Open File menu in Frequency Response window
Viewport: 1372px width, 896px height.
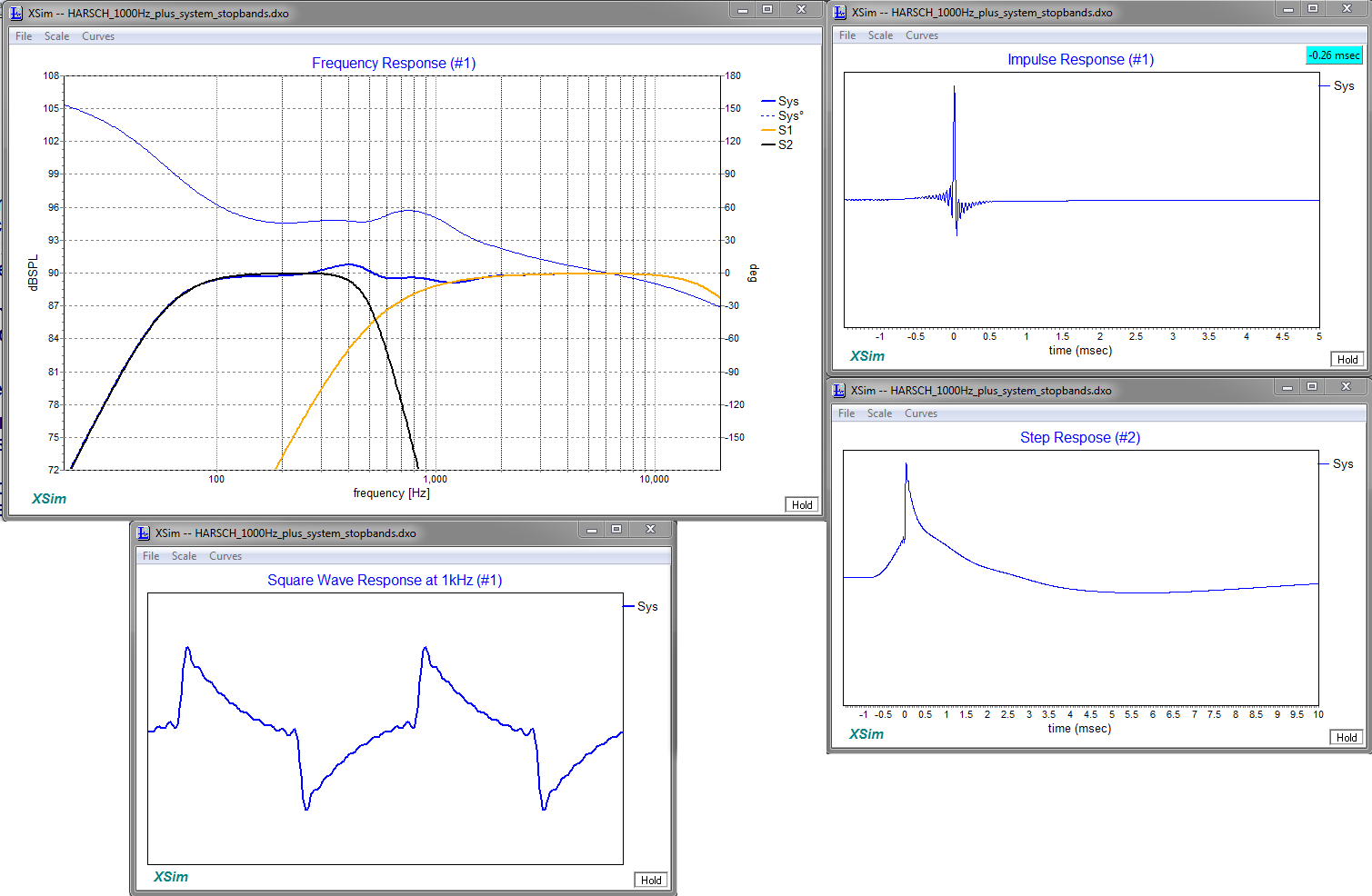(24, 36)
